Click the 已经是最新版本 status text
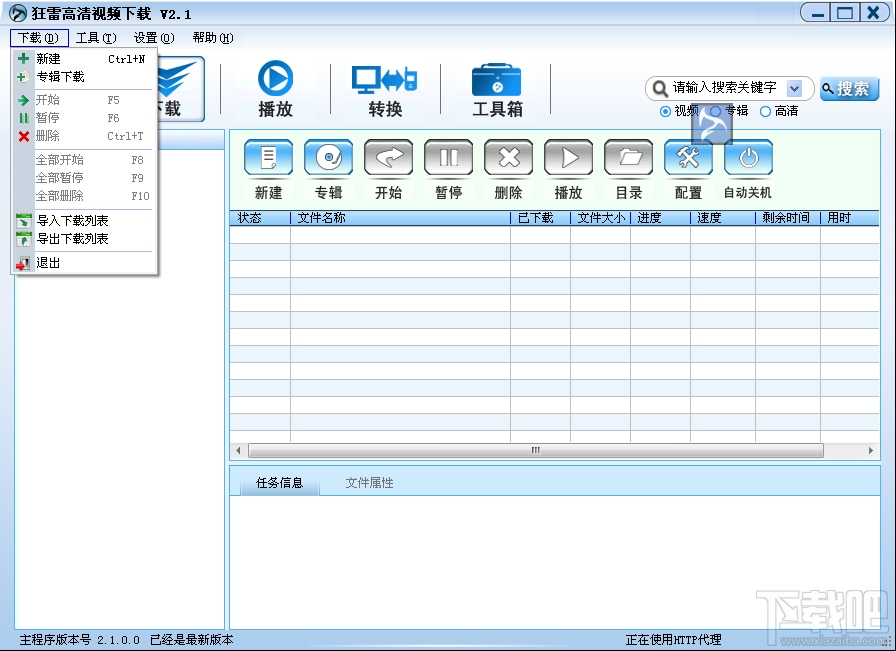Image resolution: width=896 pixels, height=651 pixels. (192, 640)
